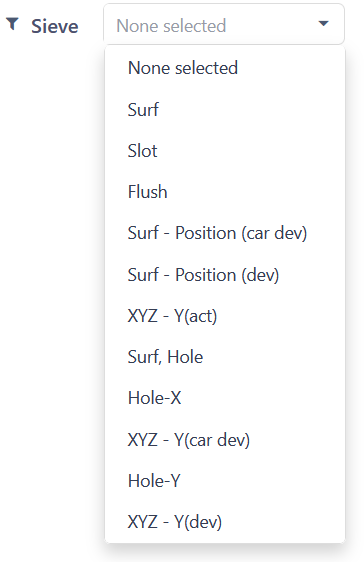Click 'None selected' placeholder in the field
The width and height of the screenshot is (364, 562).
click(171, 26)
